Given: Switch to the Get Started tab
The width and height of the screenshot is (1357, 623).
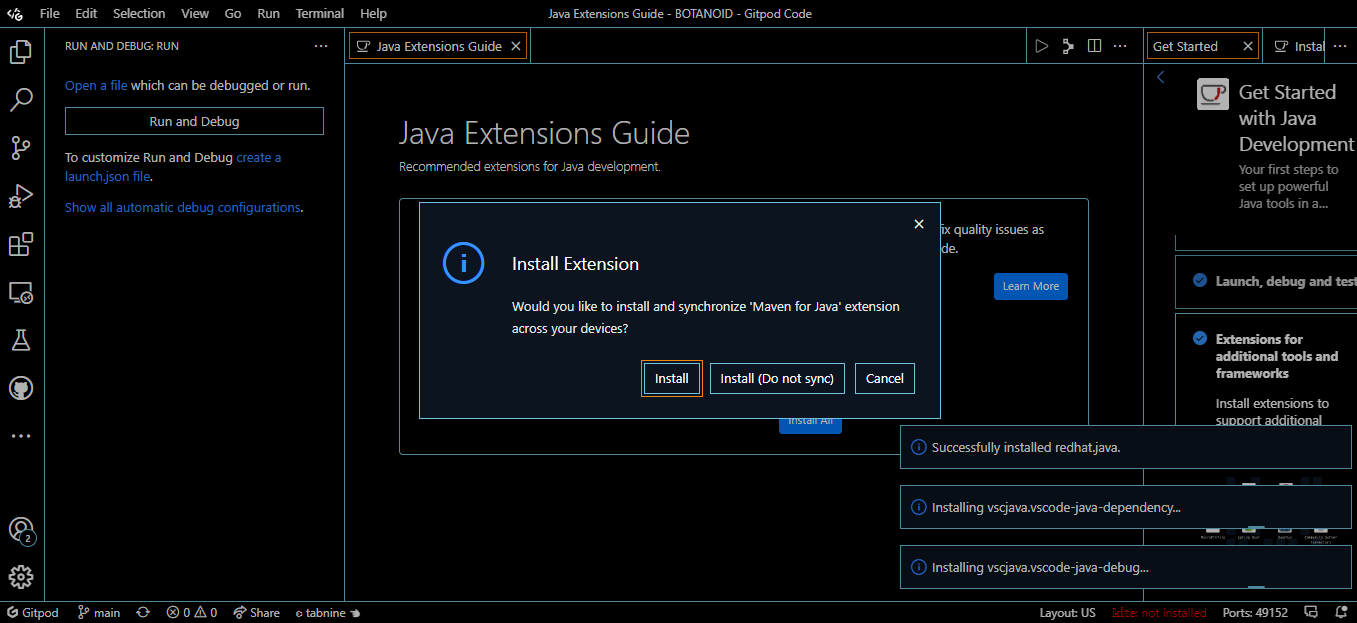Looking at the screenshot, I should (x=1203, y=46).
